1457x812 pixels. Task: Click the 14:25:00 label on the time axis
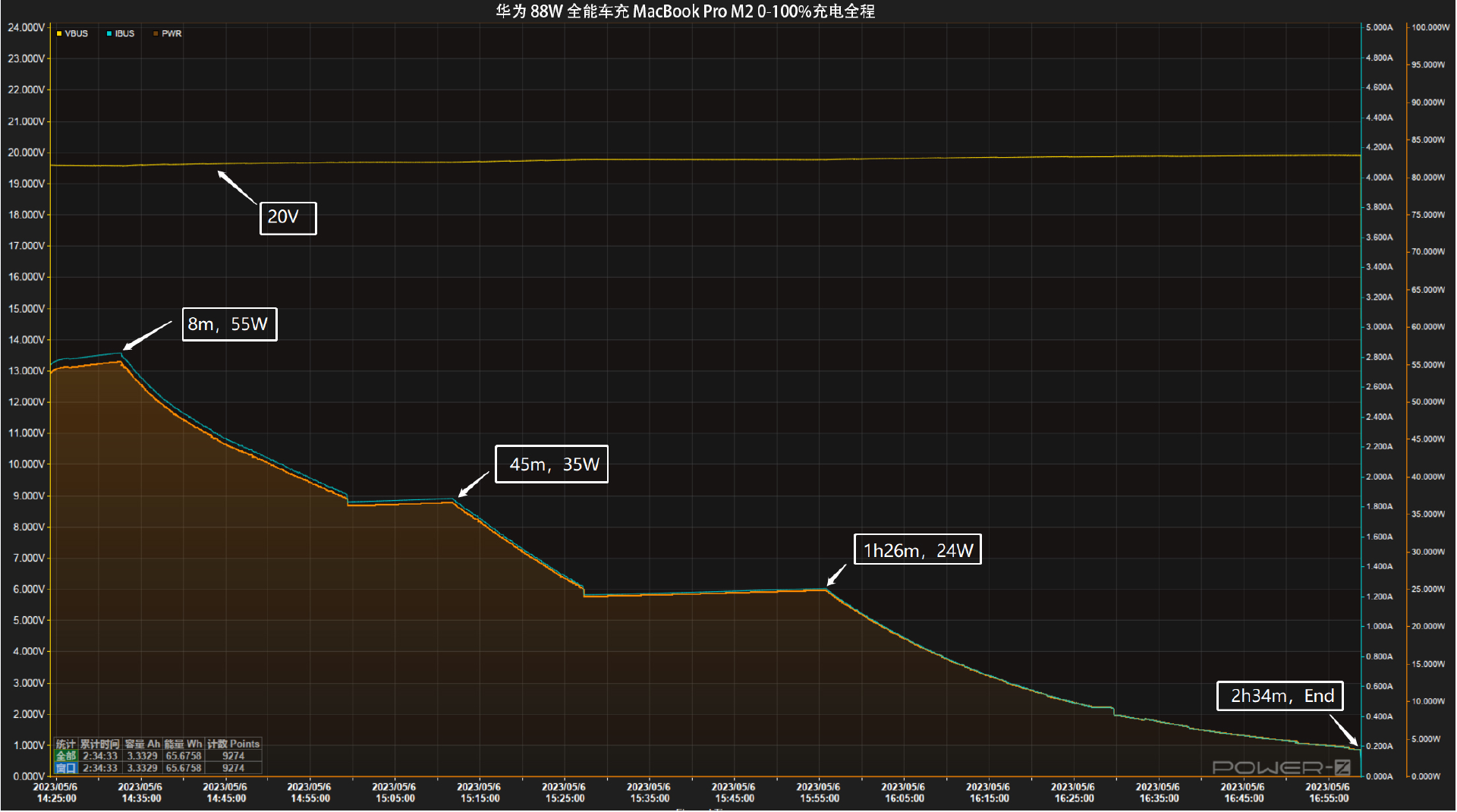(x=56, y=798)
